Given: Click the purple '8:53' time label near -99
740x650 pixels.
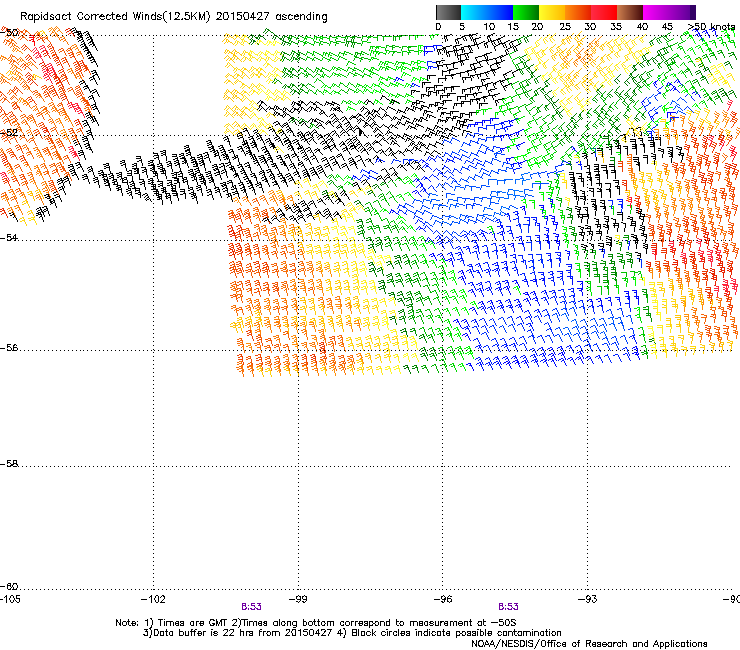Looking at the screenshot, I should tap(251, 607).
